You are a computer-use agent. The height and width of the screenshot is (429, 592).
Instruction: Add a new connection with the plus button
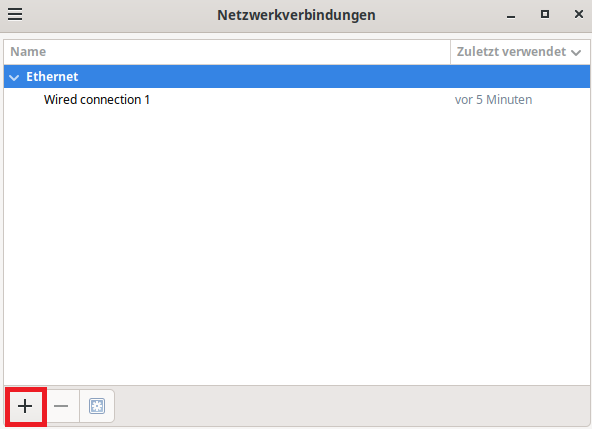pyautogui.click(x=25, y=406)
